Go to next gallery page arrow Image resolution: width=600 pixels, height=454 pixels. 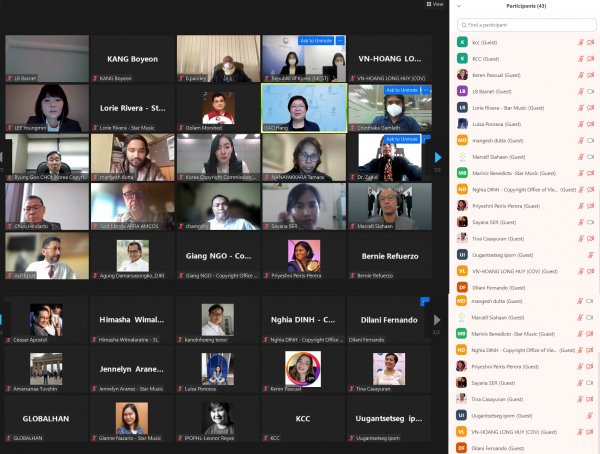[x=437, y=157]
